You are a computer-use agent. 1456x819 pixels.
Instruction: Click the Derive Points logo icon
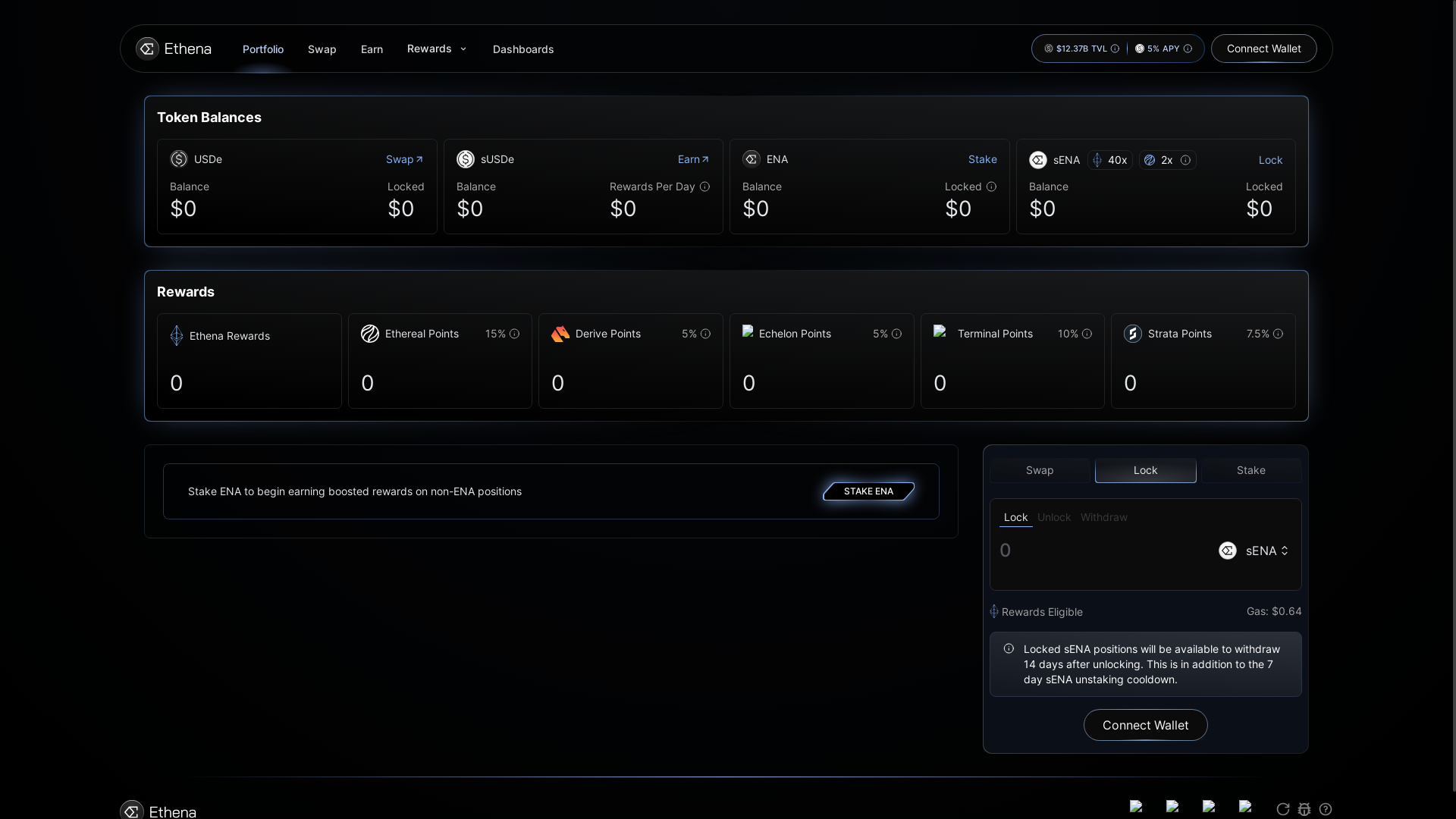pyautogui.click(x=560, y=334)
